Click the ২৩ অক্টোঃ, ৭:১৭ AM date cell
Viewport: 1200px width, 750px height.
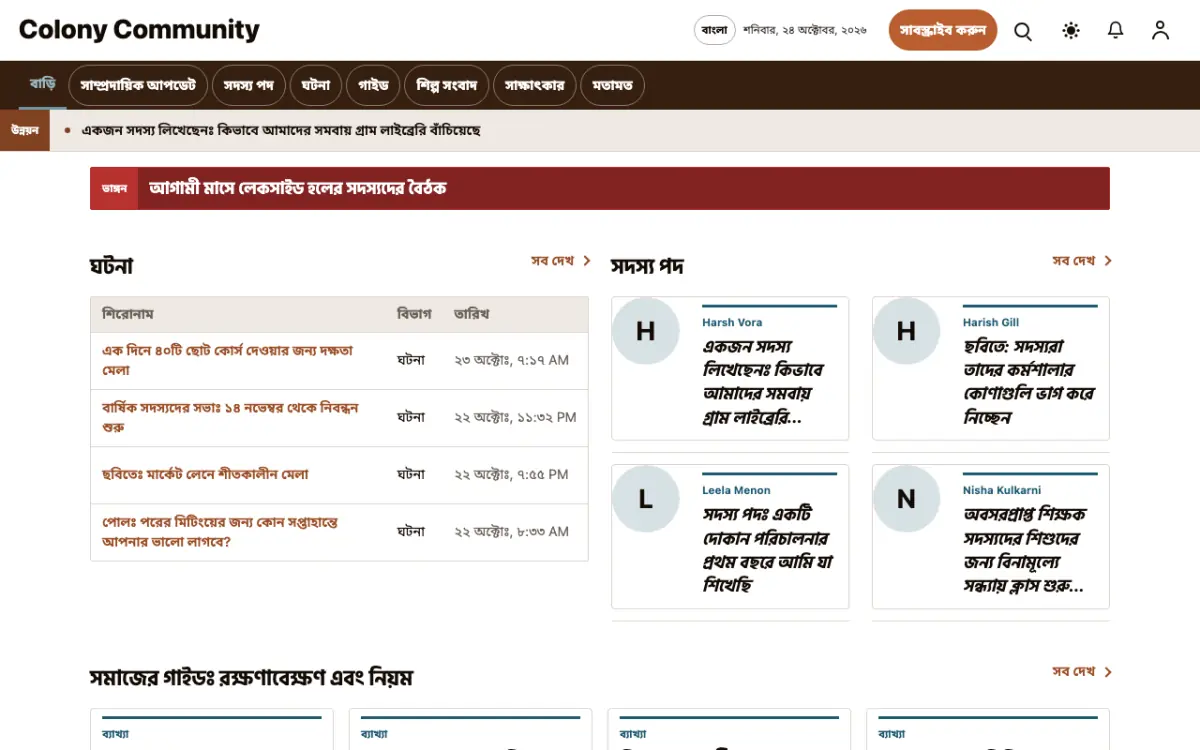pos(511,360)
